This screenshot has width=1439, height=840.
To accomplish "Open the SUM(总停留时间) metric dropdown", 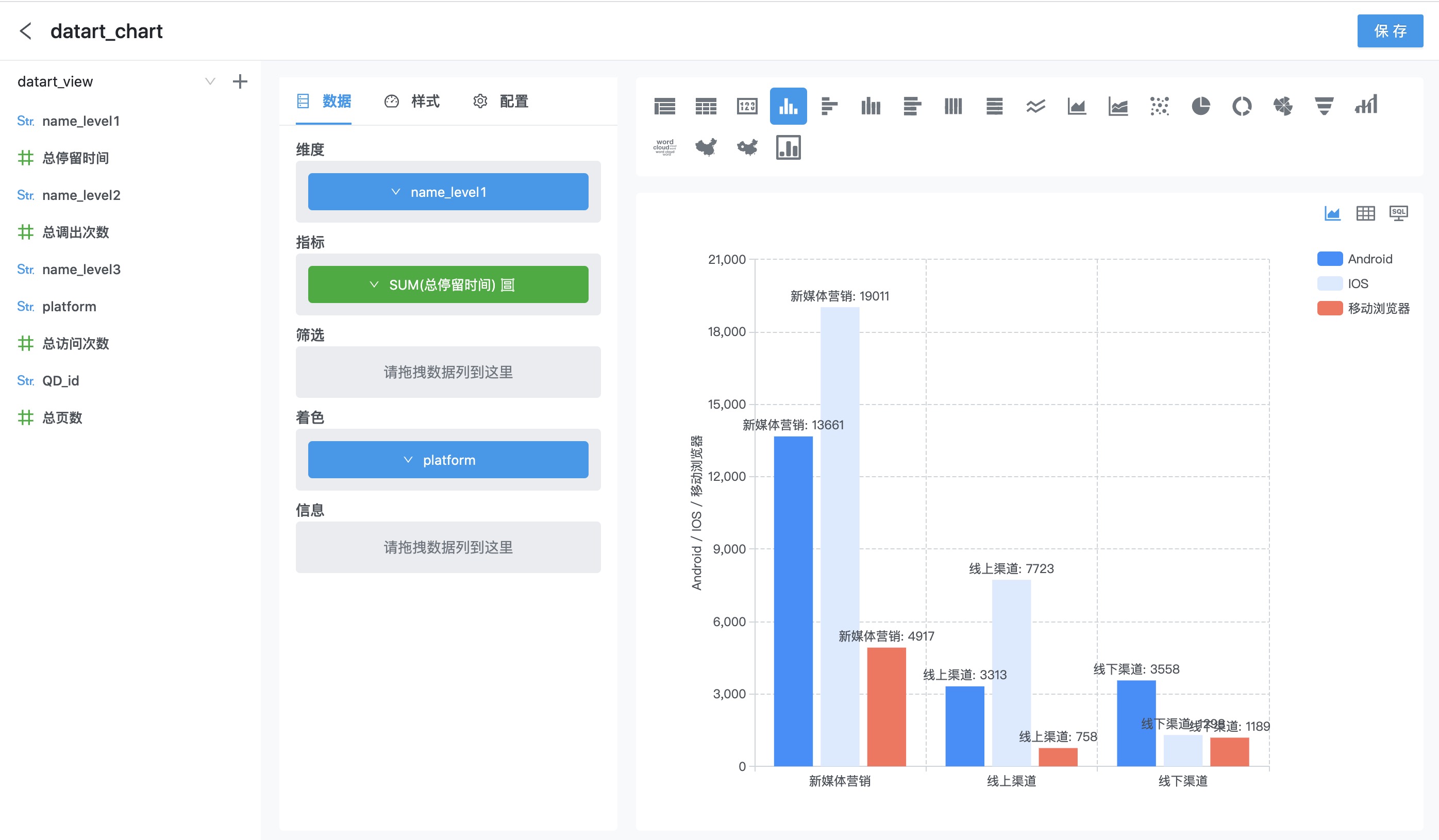I will 448,284.
